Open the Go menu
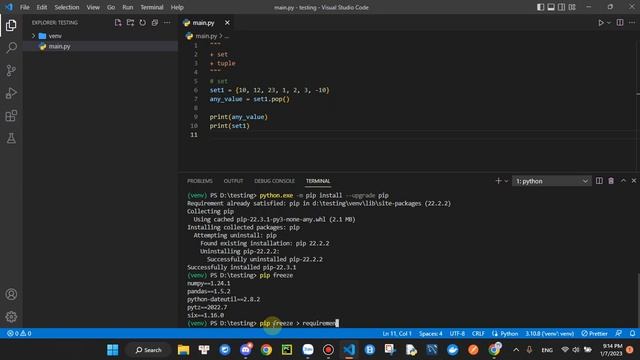Screen dimensions: 640x360 [x=111, y=7]
